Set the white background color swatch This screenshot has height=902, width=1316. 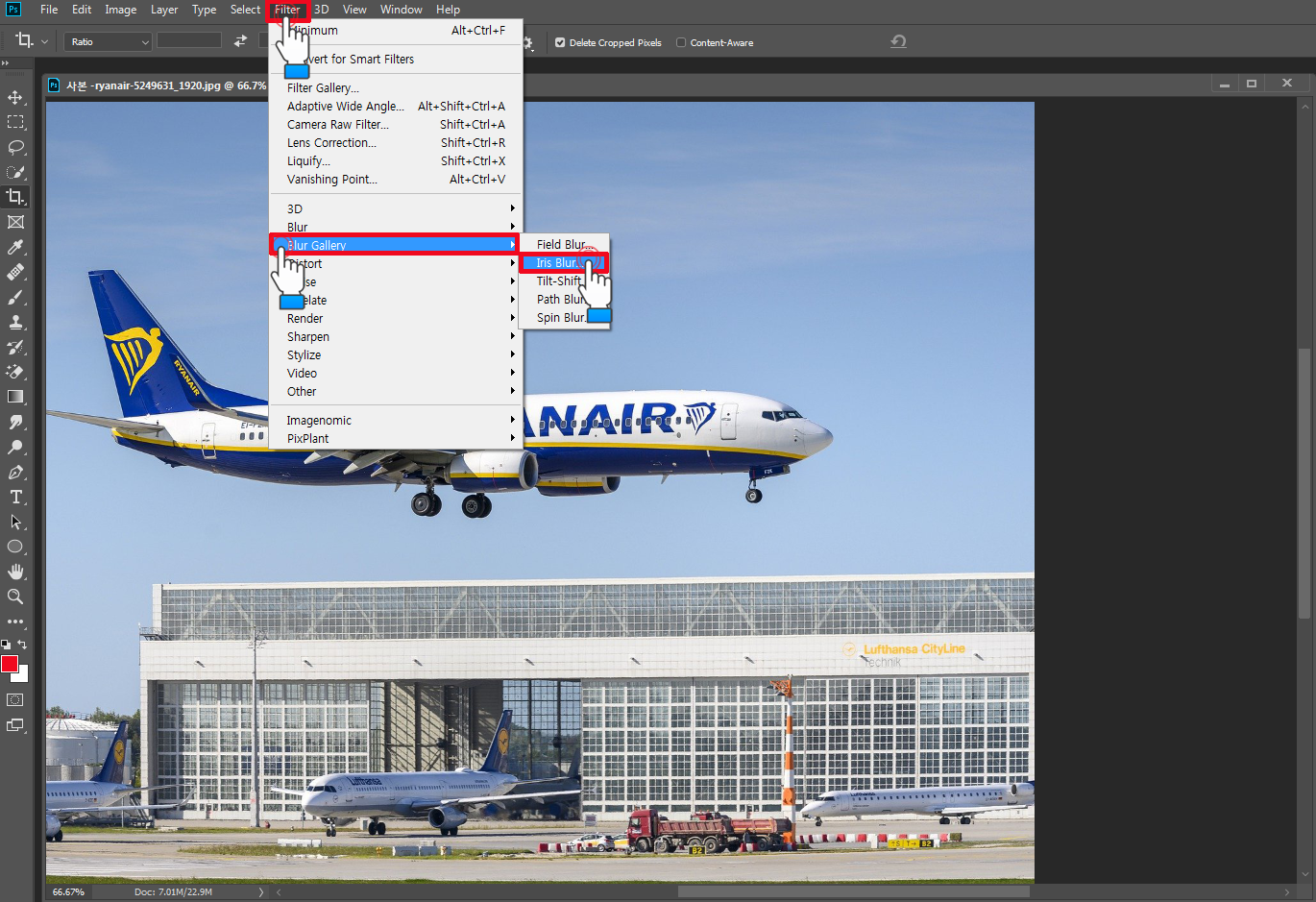(22, 675)
